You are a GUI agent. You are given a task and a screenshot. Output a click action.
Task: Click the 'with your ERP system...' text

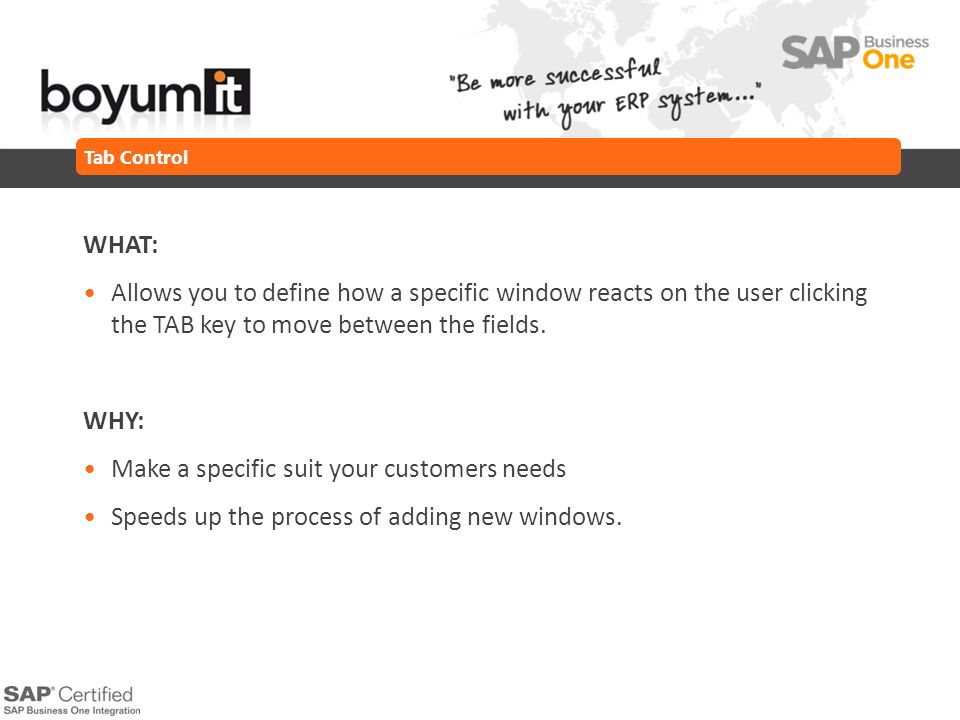coord(631,106)
